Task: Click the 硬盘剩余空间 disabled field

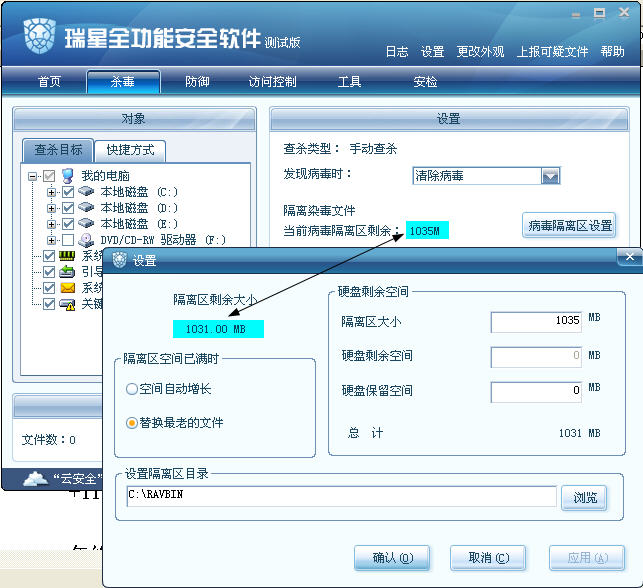Action: click(x=536, y=357)
